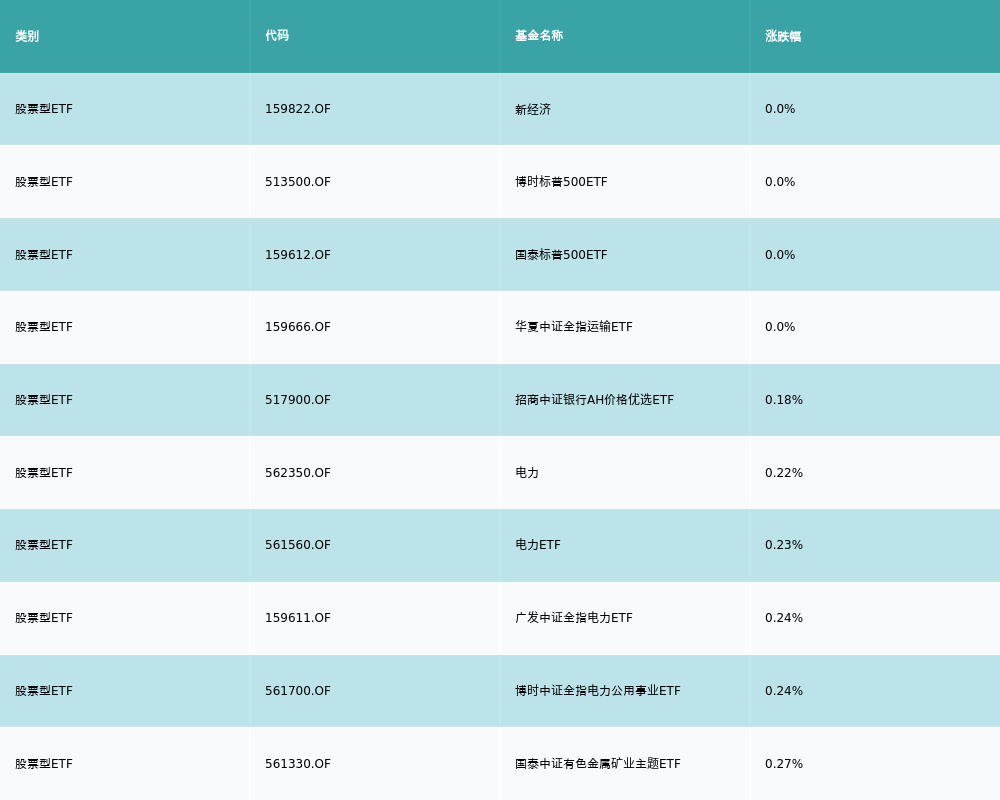
Task: Select code 561330.OF
Action: coord(298,764)
